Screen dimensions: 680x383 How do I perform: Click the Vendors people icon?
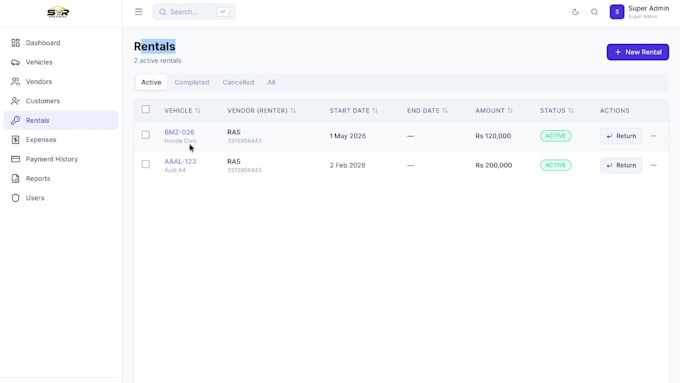(16, 82)
